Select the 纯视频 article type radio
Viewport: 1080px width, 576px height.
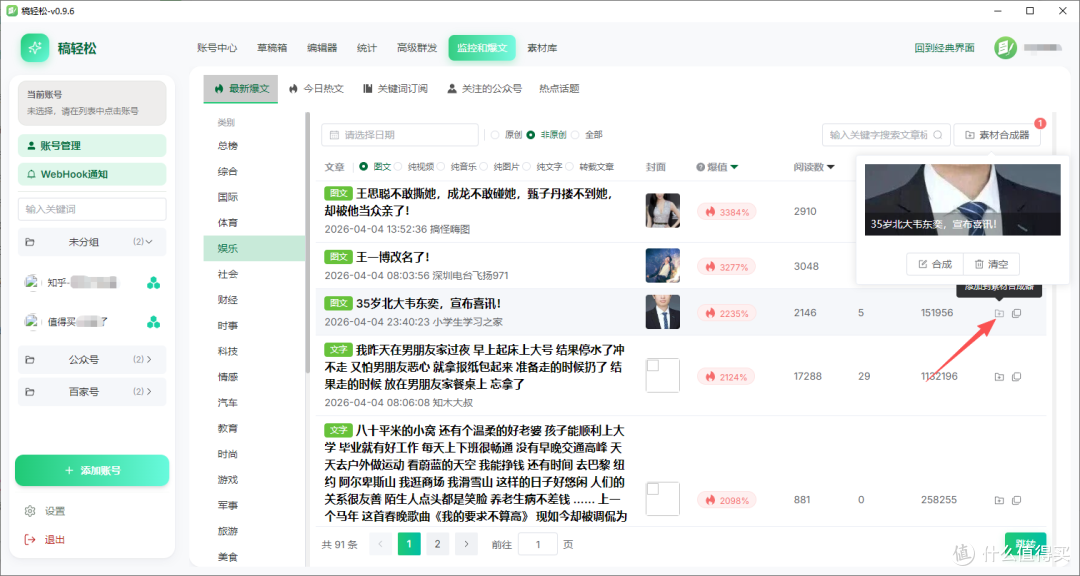pyautogui.click(x=398, y=167)
